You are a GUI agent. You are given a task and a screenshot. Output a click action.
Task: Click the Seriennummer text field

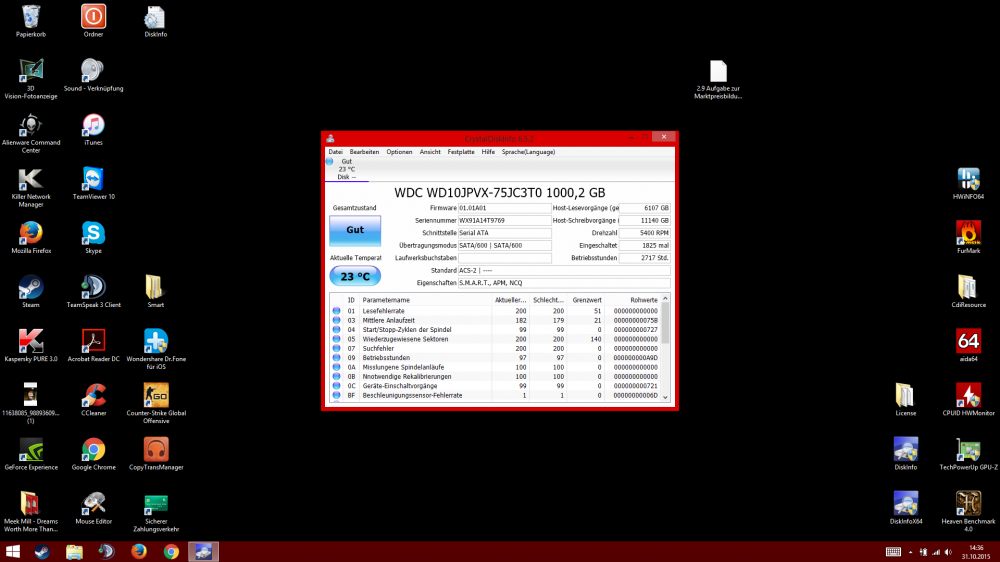[x=504, y=220]
